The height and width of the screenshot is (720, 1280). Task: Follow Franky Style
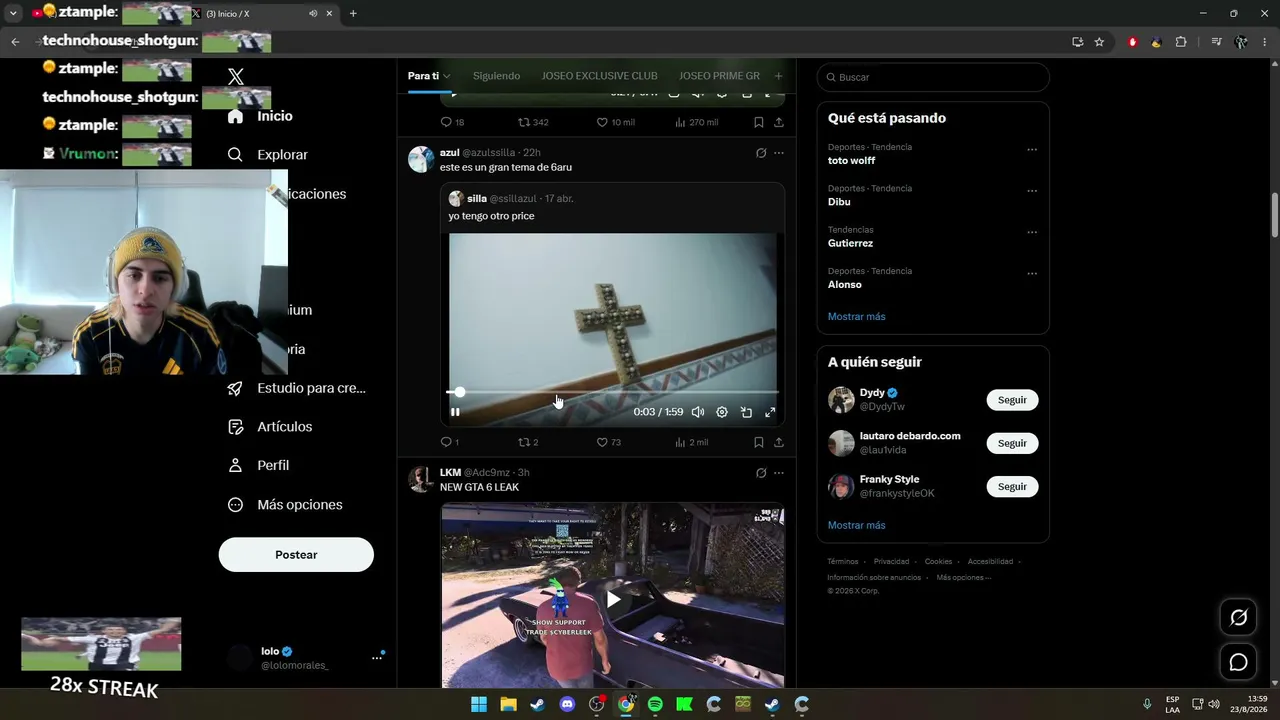click(1012, 486)
